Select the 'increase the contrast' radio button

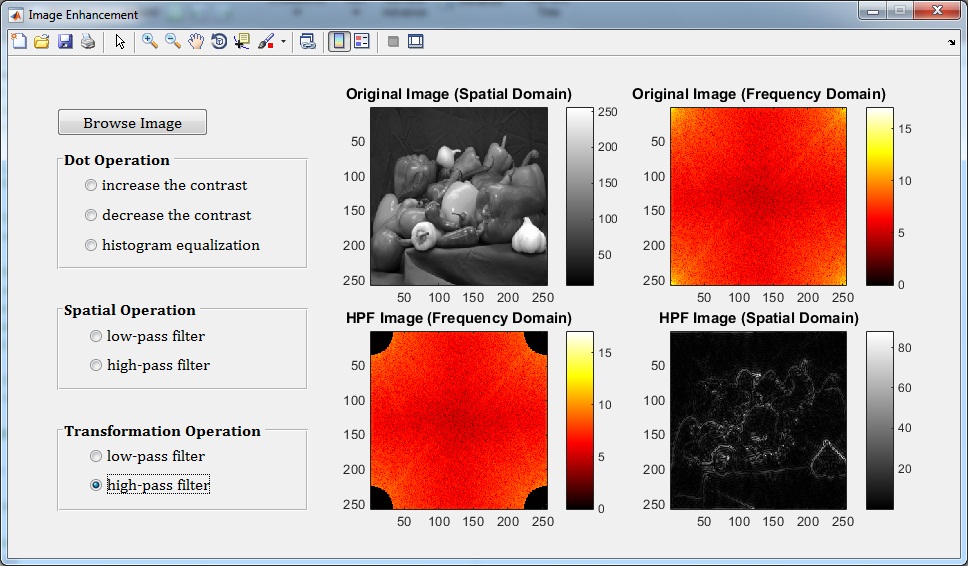(92, 185)
